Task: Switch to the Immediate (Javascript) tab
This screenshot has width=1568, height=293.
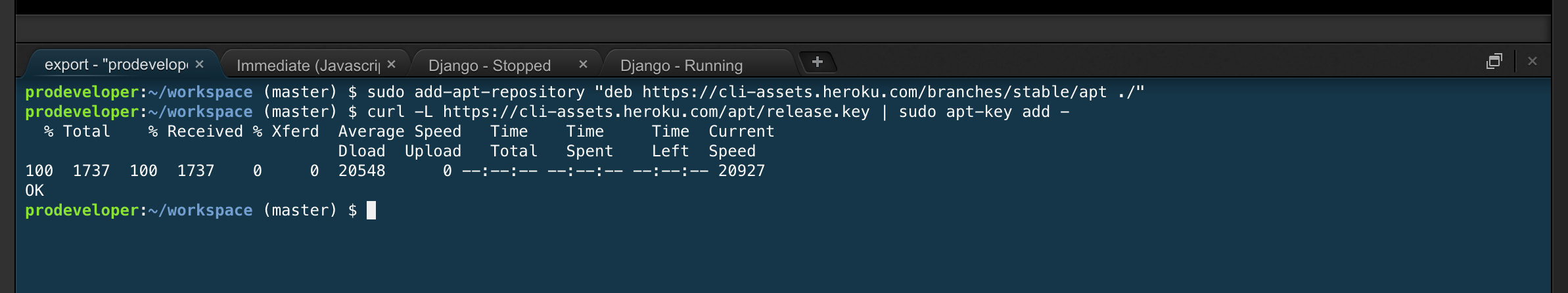Action: tap(308, 65)
